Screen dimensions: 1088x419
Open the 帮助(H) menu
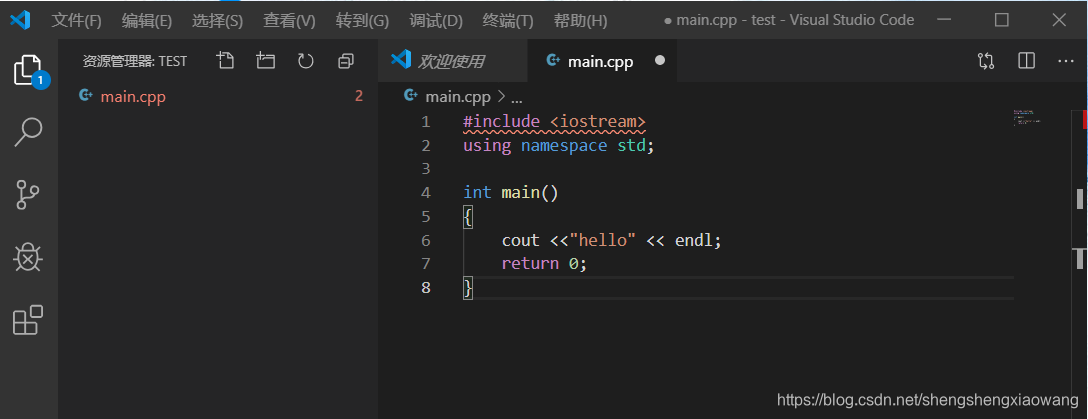click(x=580, y=21)
